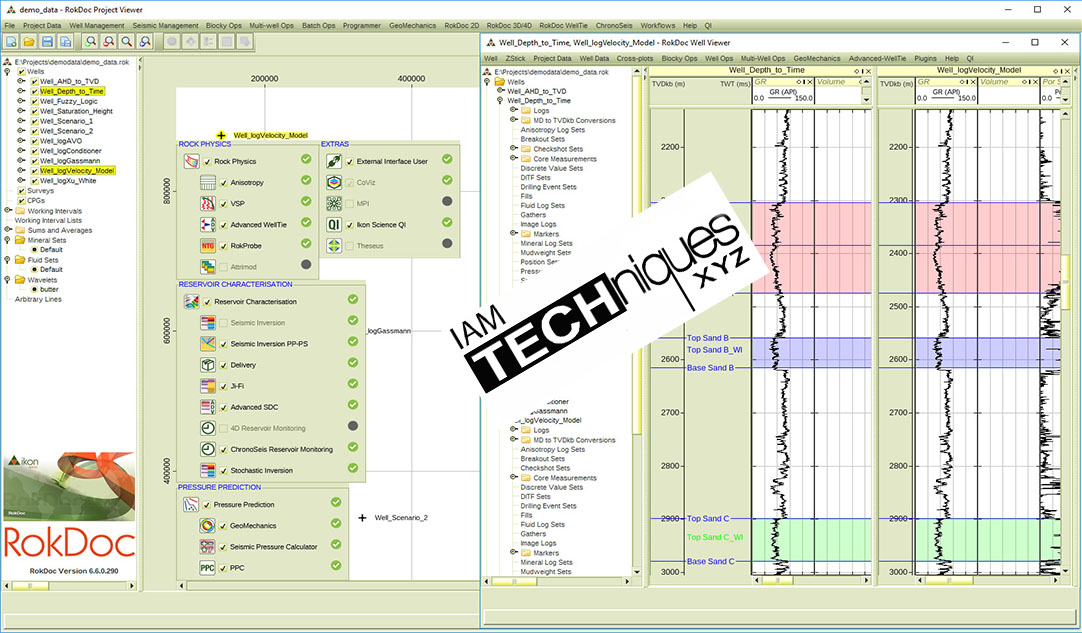Toggle the Pressure Prediction checkbox
The height and width of the screenshot is (633, 1082).
pyautogui.click(x=206, y=505)
